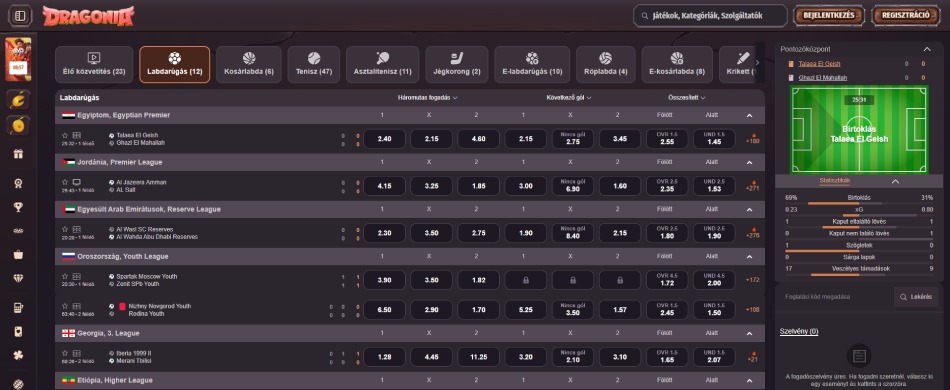950x390 pixels.
Task: Click the Dragonia logo
Action: (88, 16)
